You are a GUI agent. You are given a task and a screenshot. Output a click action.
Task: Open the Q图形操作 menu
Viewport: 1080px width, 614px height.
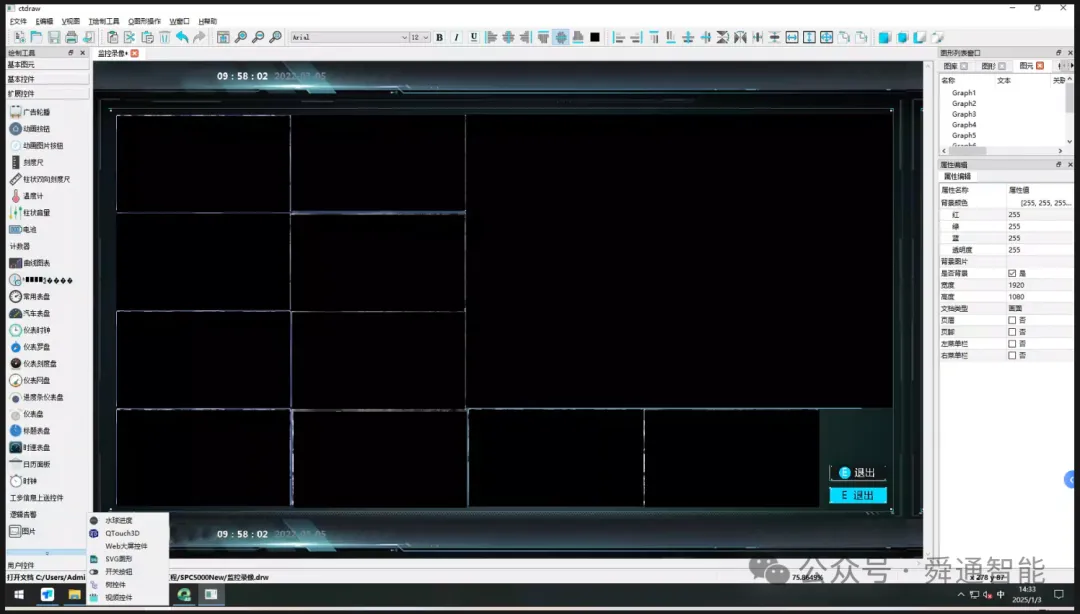[145, 21]
